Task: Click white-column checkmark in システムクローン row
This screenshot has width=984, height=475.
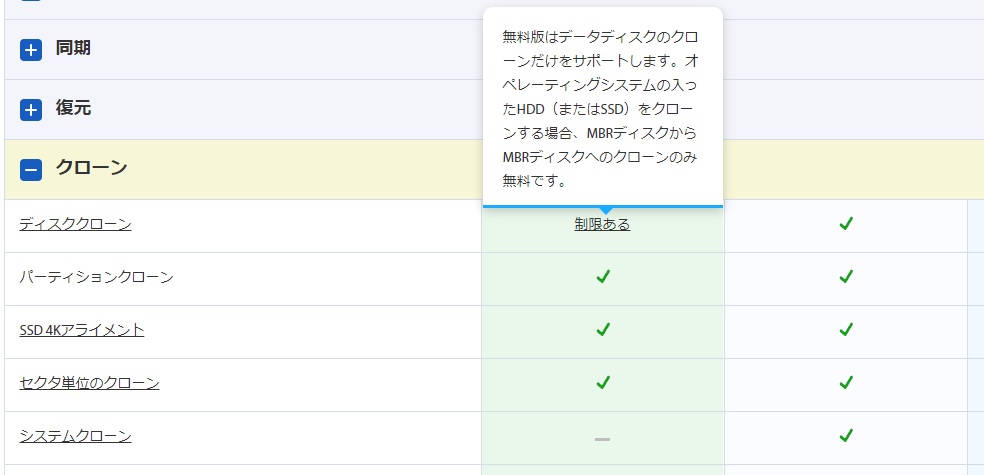Action: [846, 435]
